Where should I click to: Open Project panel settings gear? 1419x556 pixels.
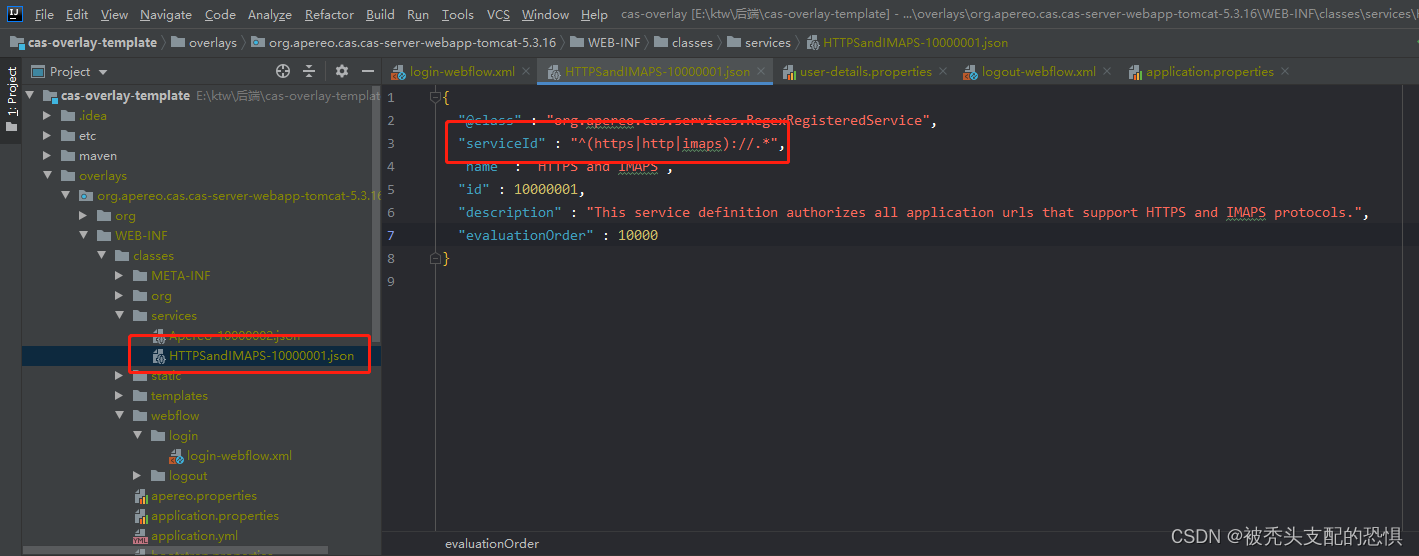coord(342,71)
